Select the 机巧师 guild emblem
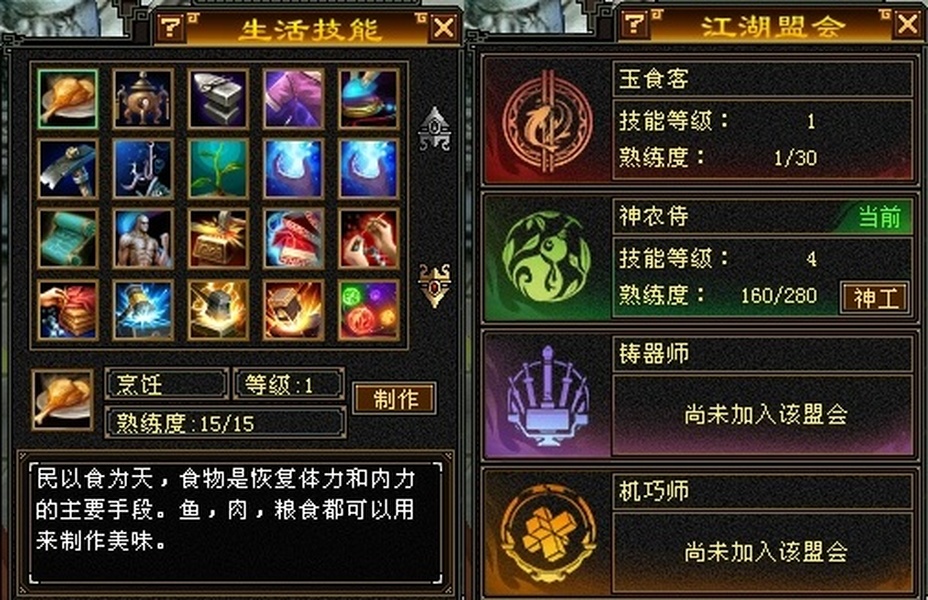The height and width of the screenshot is (600, 928). click(x=547, y=534)
